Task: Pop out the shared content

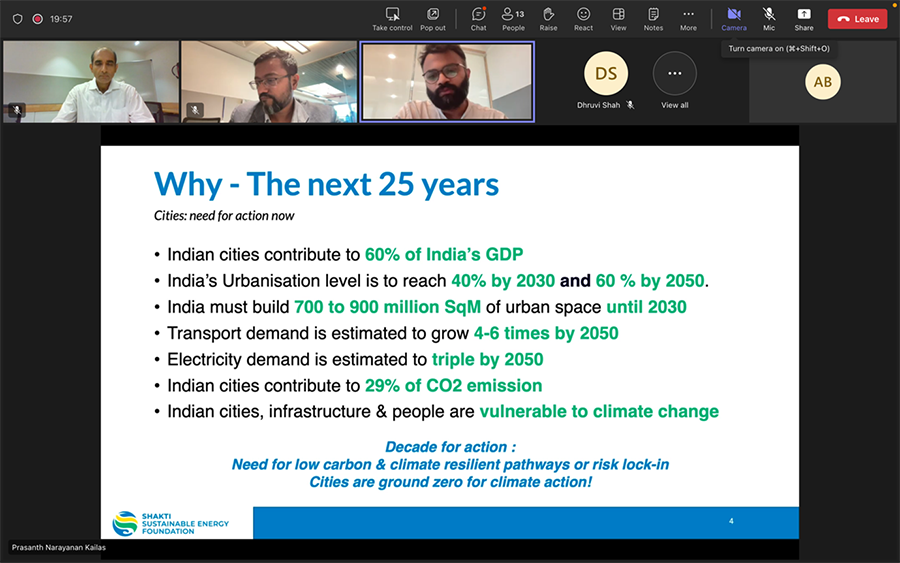Action: [x=433, y=19]
